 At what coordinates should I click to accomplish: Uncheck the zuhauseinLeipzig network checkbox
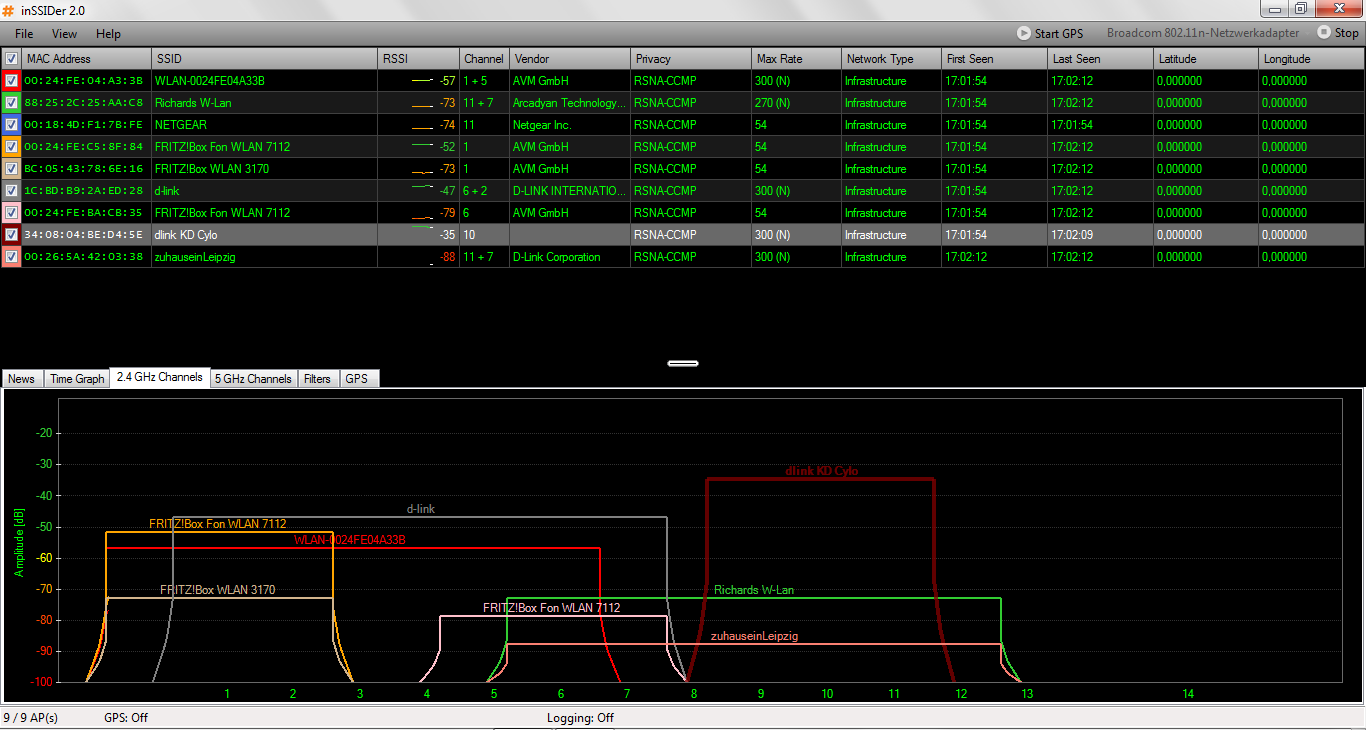tap(11, 257)
